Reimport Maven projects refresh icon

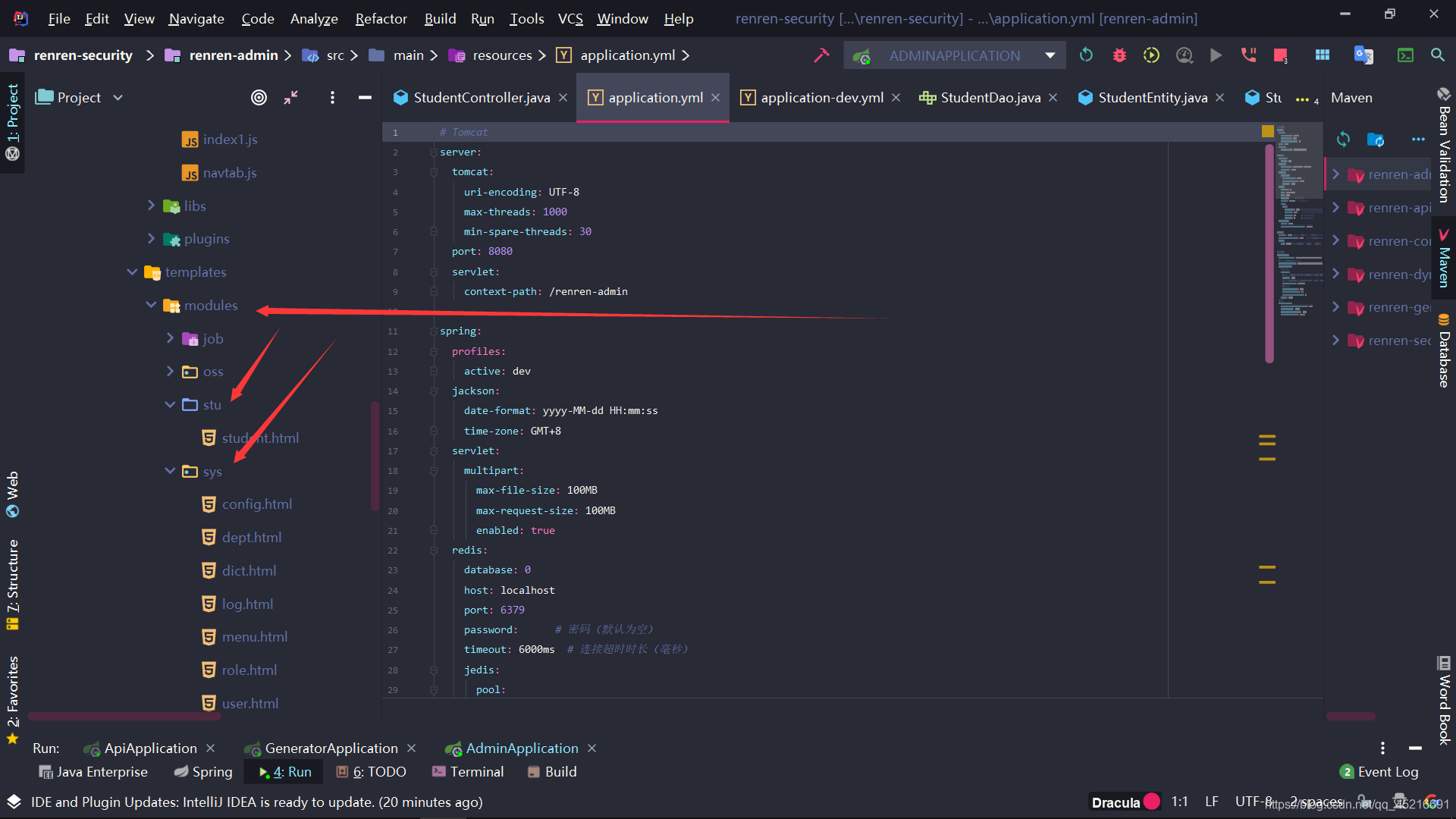1343,140
